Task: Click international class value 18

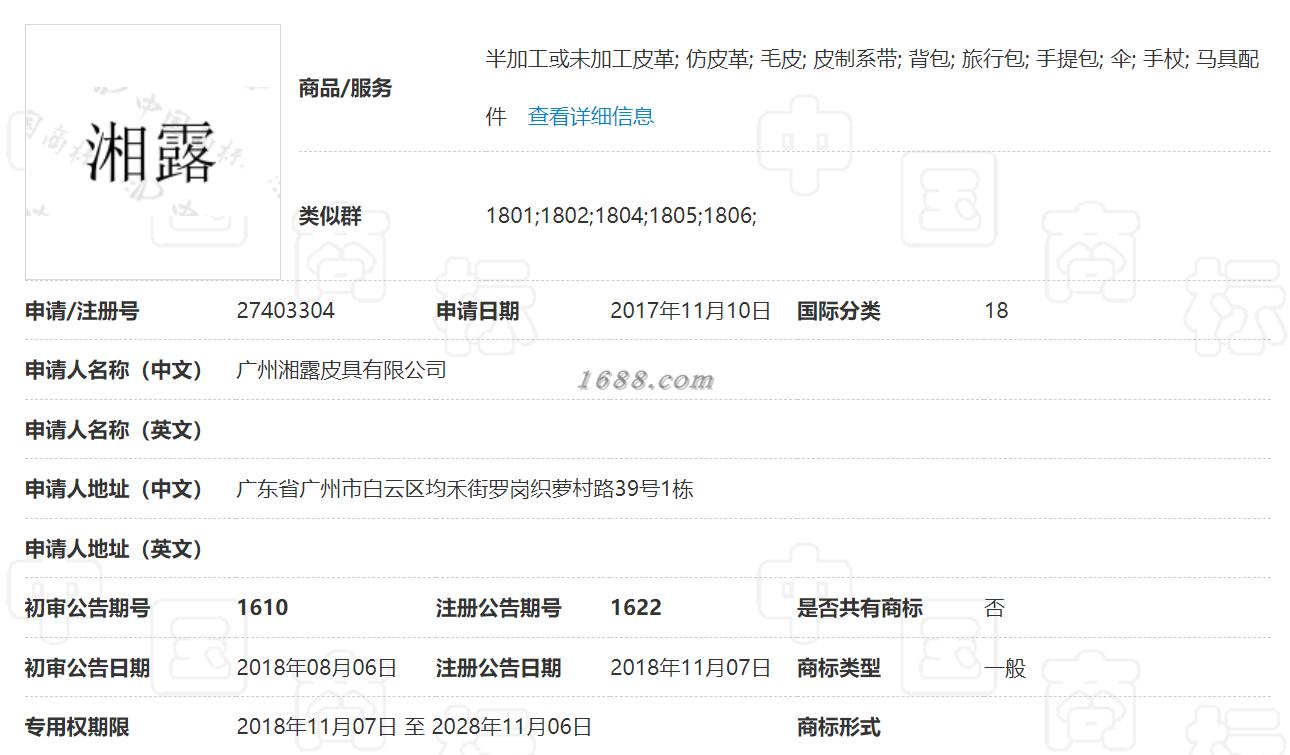Action: point(996,311)
